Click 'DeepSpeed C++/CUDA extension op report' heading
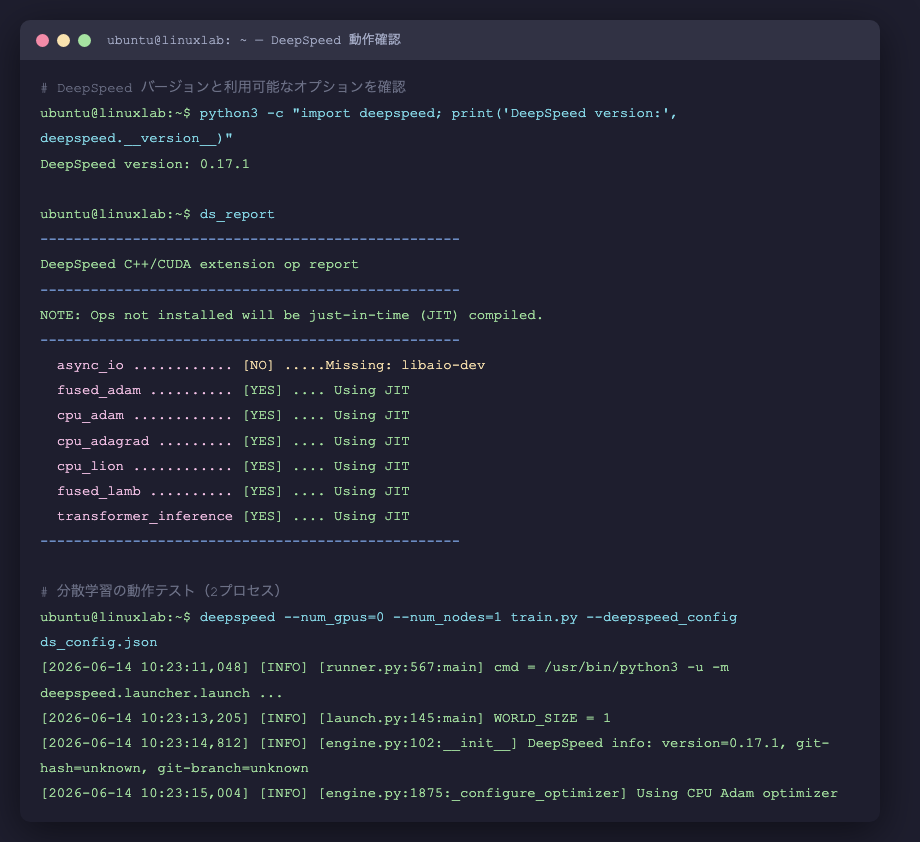Screen dimensions: 920x842 tap(199, 265)
